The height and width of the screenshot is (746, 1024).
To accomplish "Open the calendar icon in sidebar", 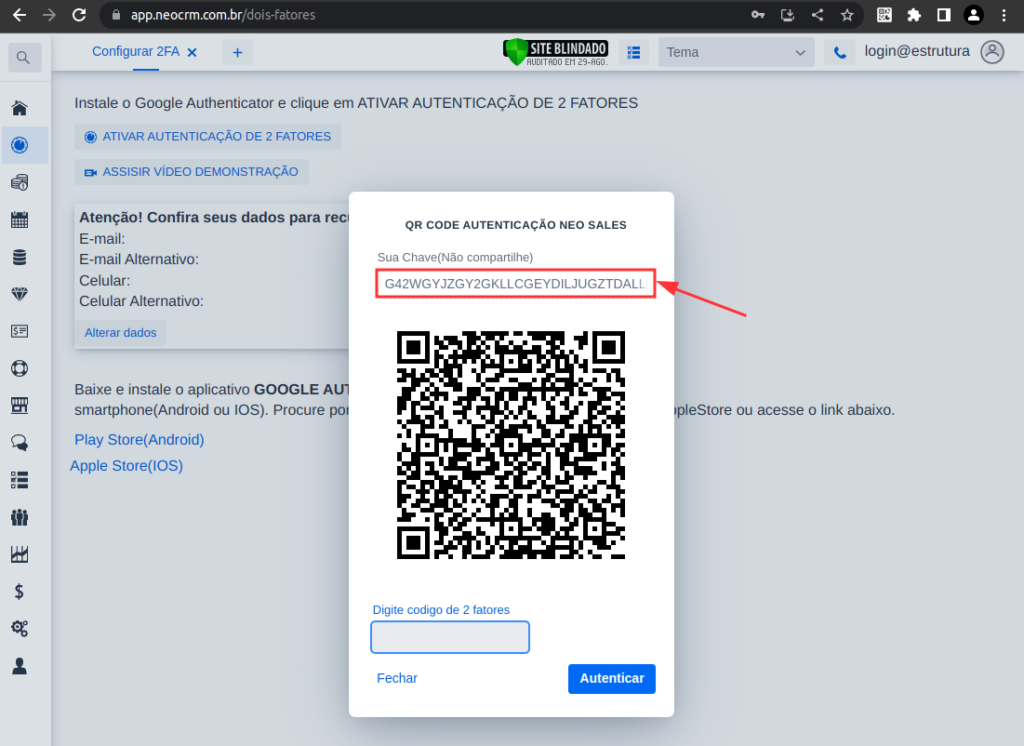I will pyautogui.click(x=19, y=220).
